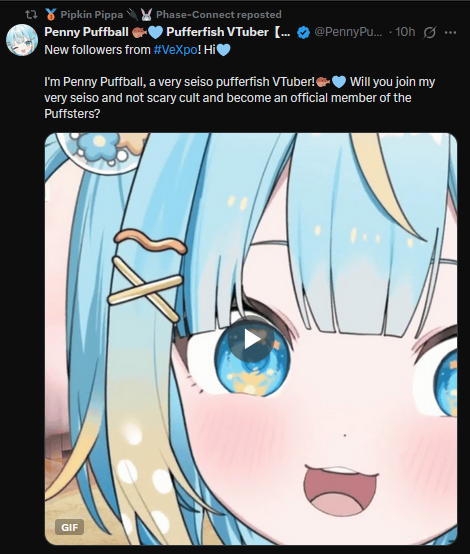Click the Grok slashed-circle icon beside timestamp
The height and width of the screenshot is (554, 470).
429,33
